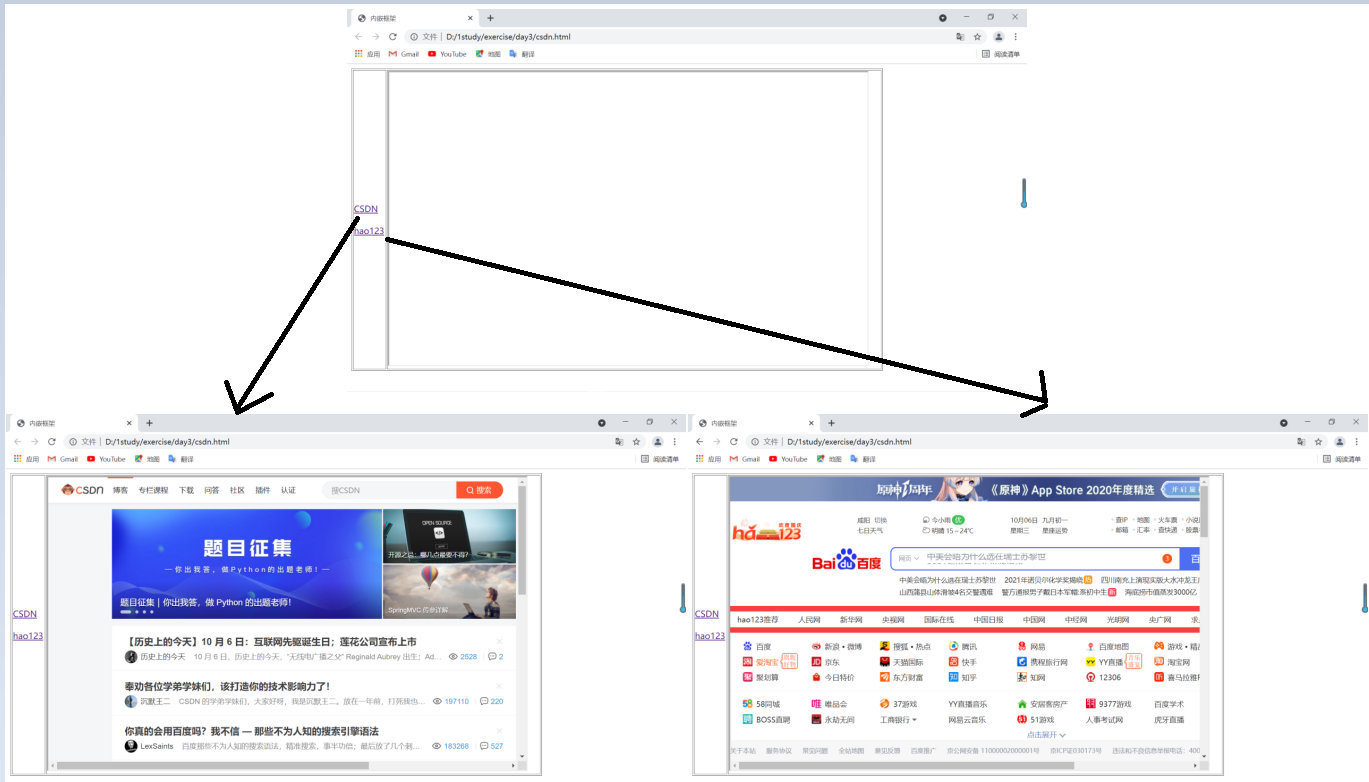Open 社区 in the CSDN navigation
1369x782 pixels.
[237, 490]
